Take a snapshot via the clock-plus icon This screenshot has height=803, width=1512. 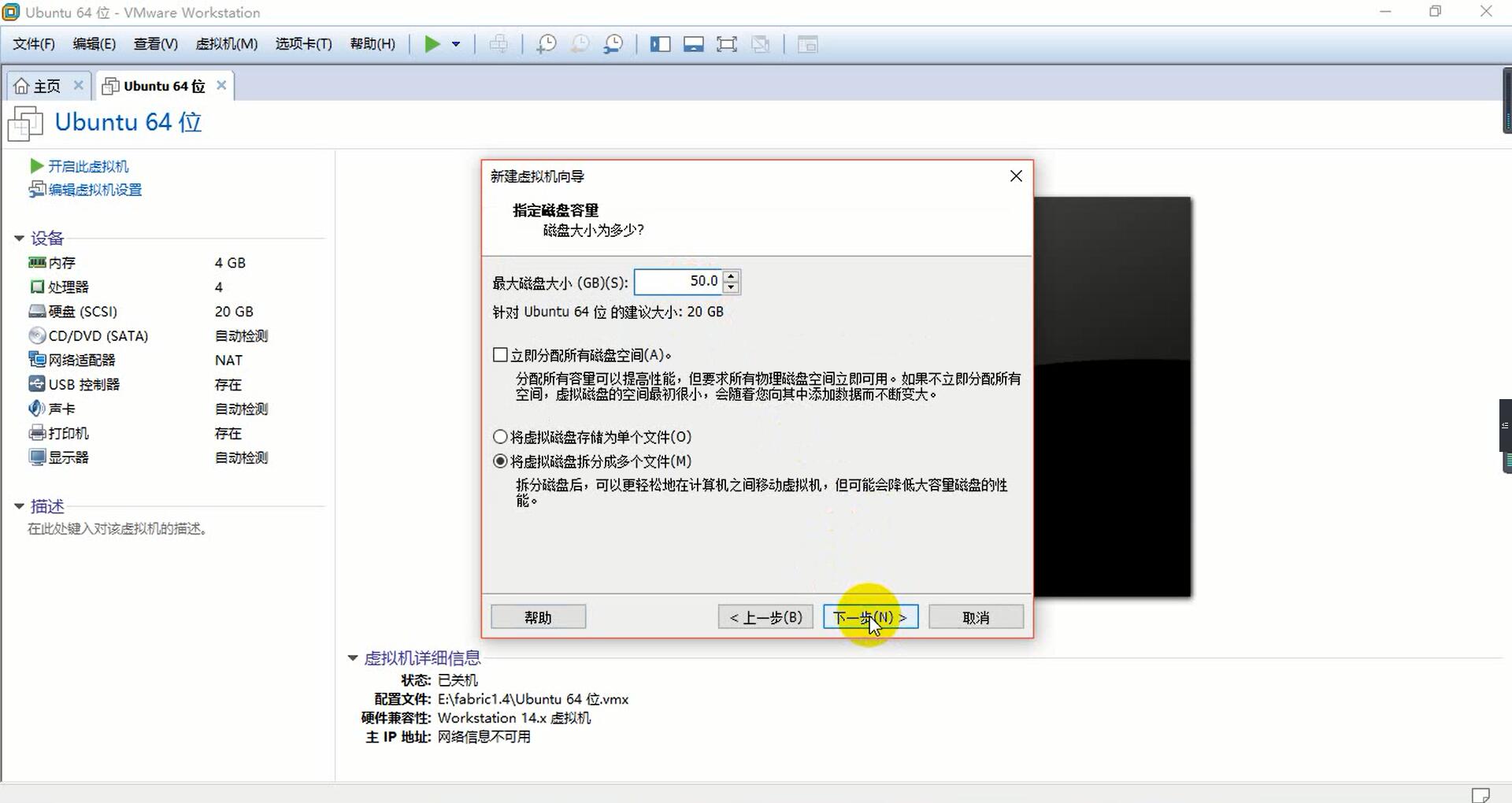pos(546,44)
